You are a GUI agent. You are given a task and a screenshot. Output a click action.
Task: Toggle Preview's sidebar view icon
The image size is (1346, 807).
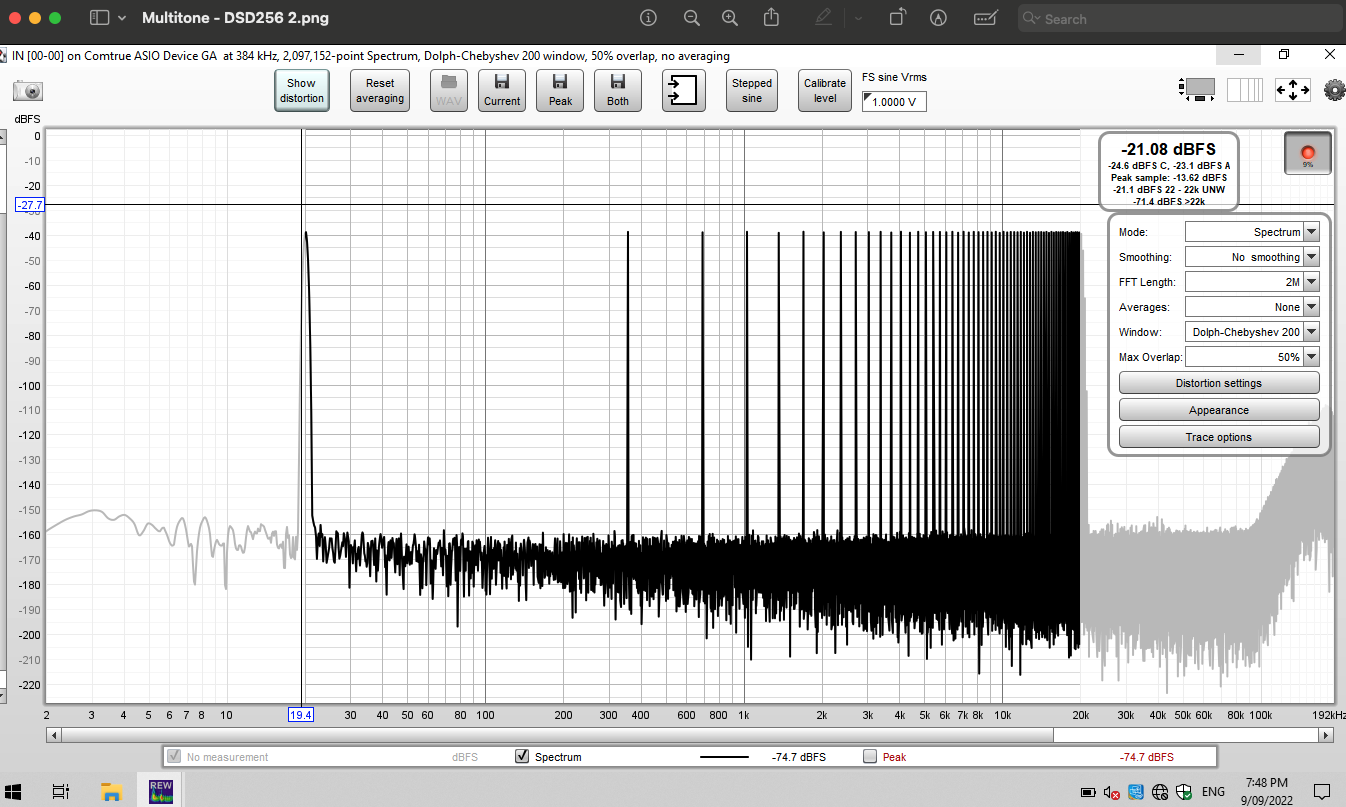(x=99, y=18)
